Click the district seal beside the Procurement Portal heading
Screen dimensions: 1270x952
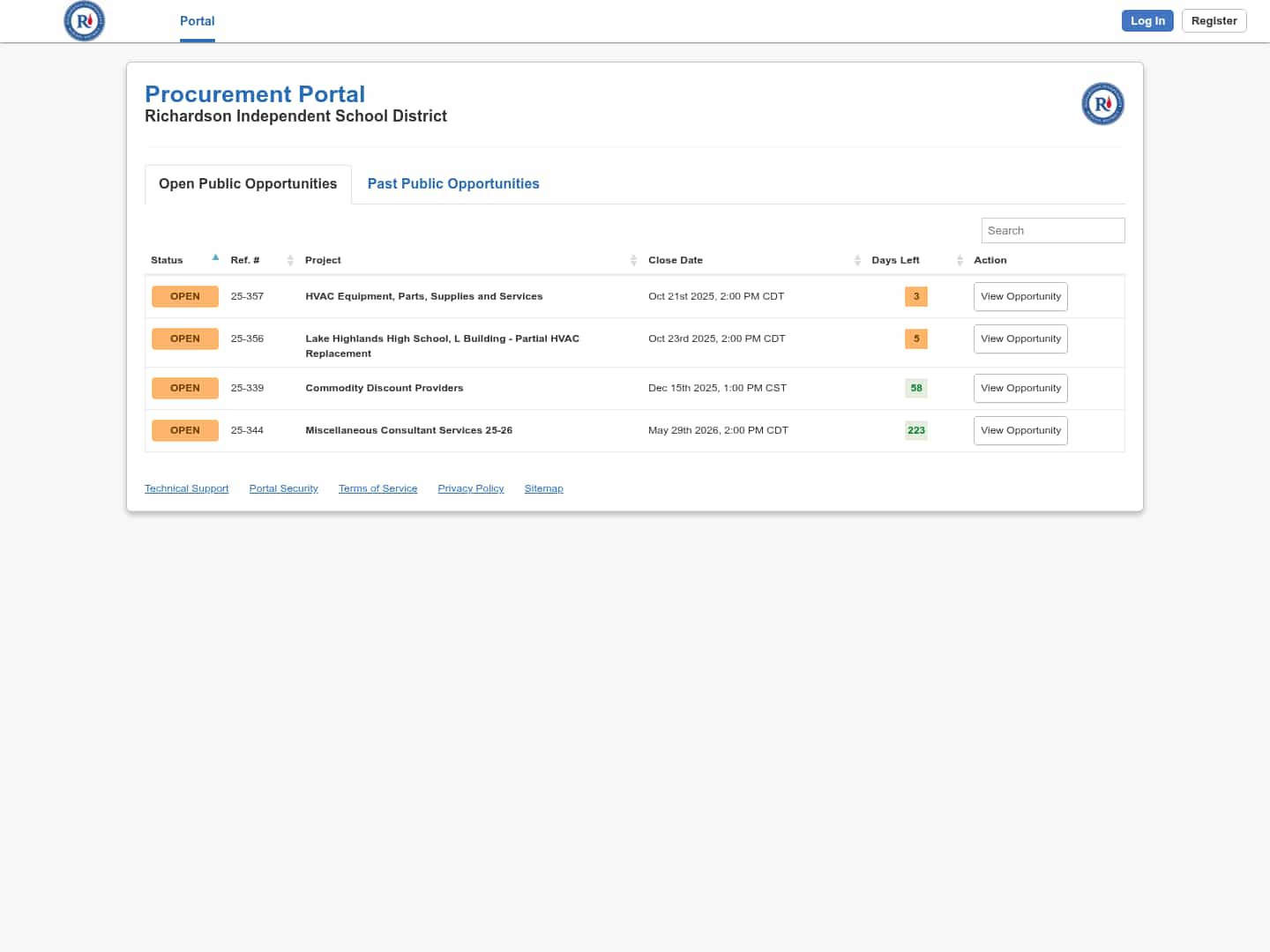pyautogui.click(x=1102, y=104)
